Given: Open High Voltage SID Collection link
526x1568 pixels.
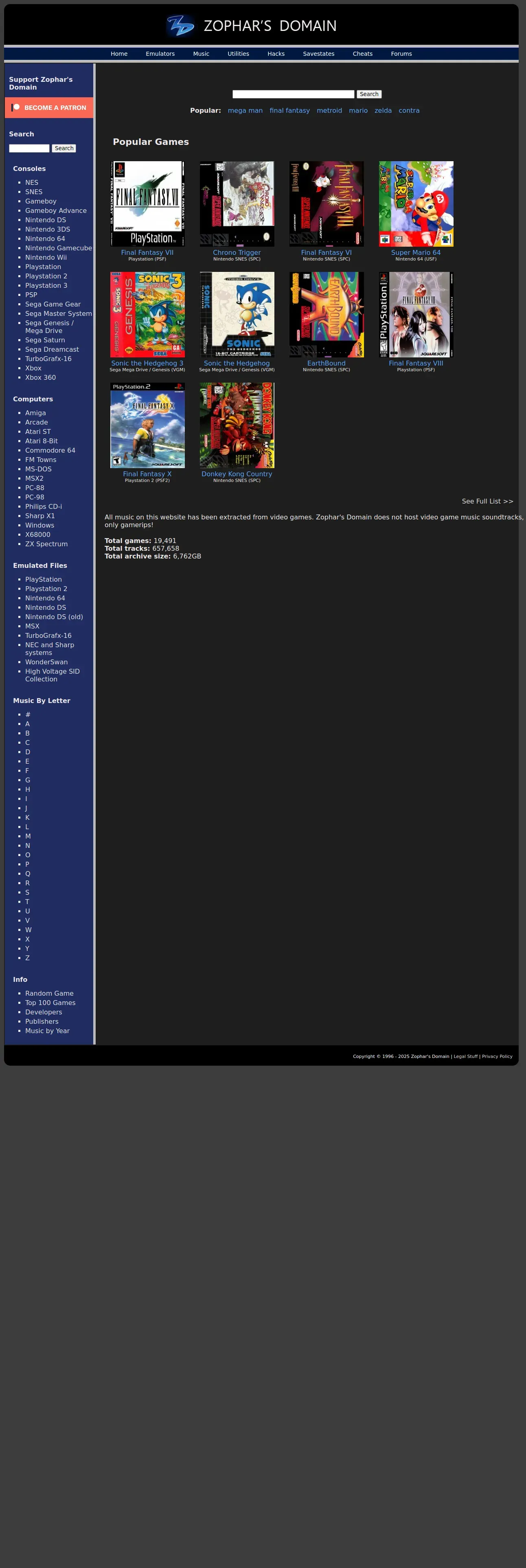Looking at the screenshot, I should (53, 675).
